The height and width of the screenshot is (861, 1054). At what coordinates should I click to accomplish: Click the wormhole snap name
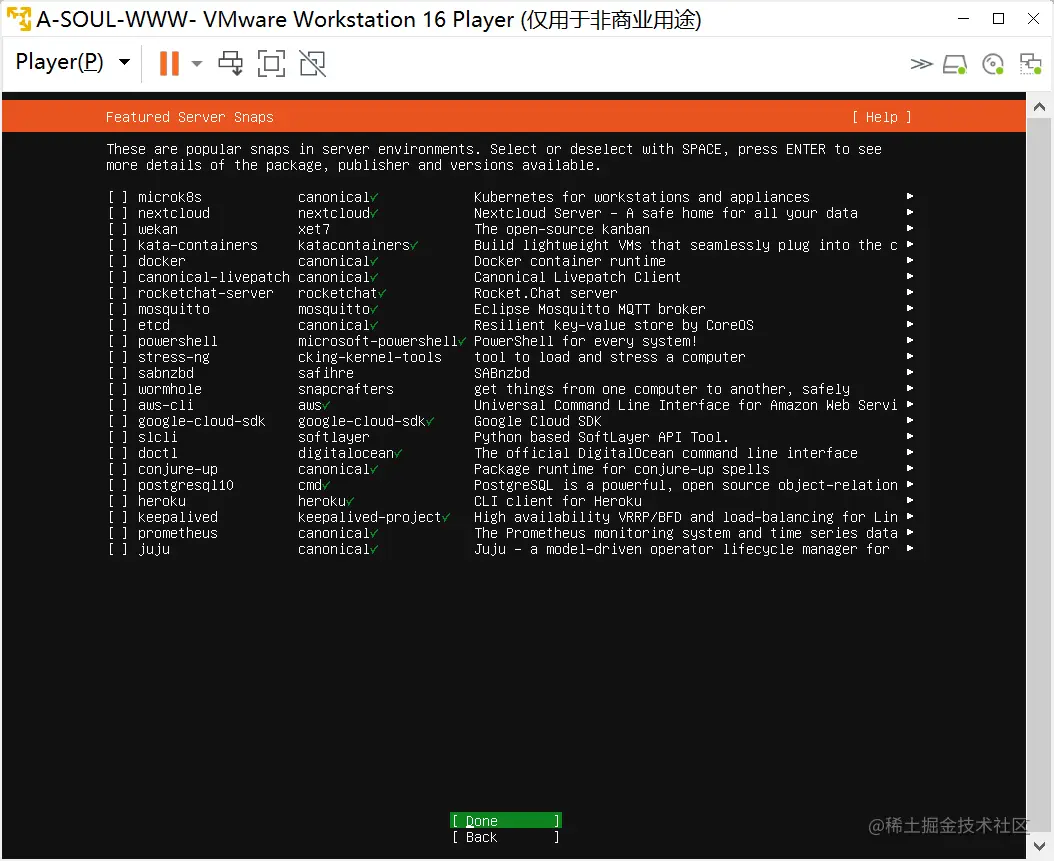point(169,389)
